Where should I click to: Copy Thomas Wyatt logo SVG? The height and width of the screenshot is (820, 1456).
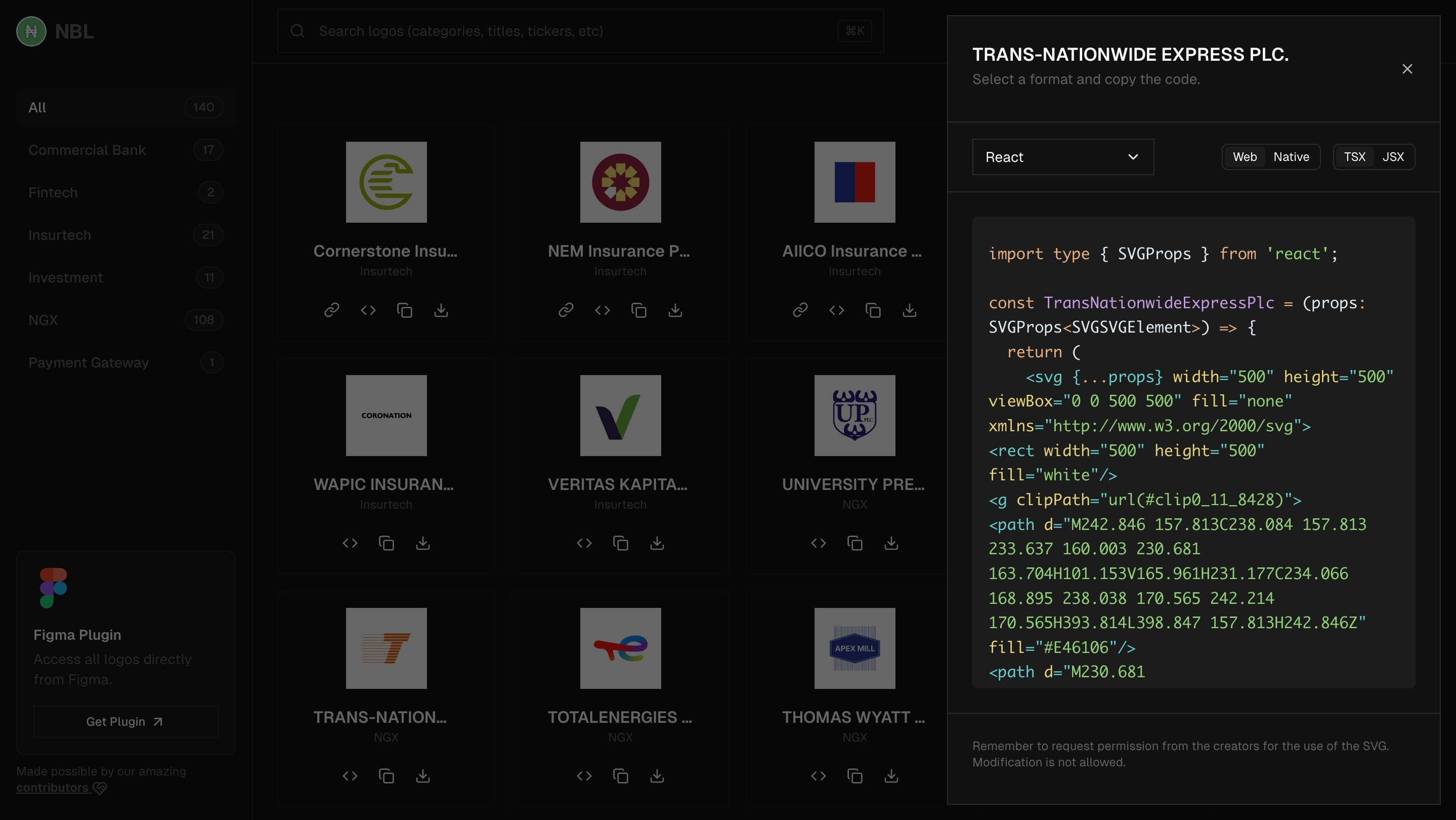854,776
